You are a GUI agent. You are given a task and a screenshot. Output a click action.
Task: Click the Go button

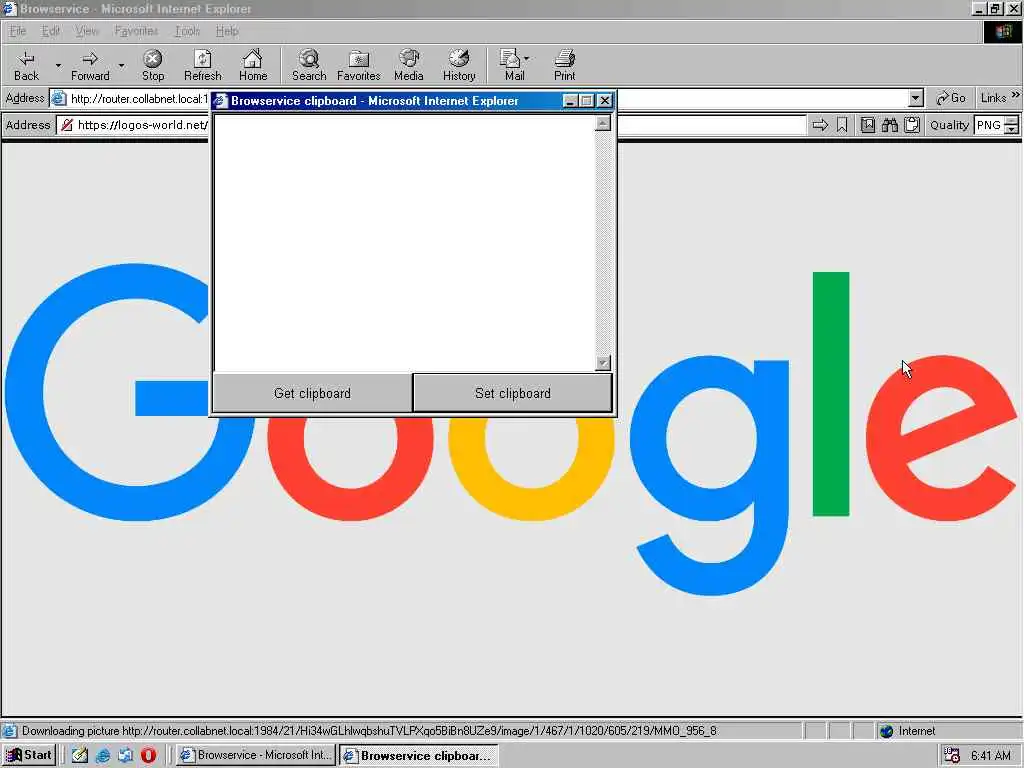coord(951,98)
